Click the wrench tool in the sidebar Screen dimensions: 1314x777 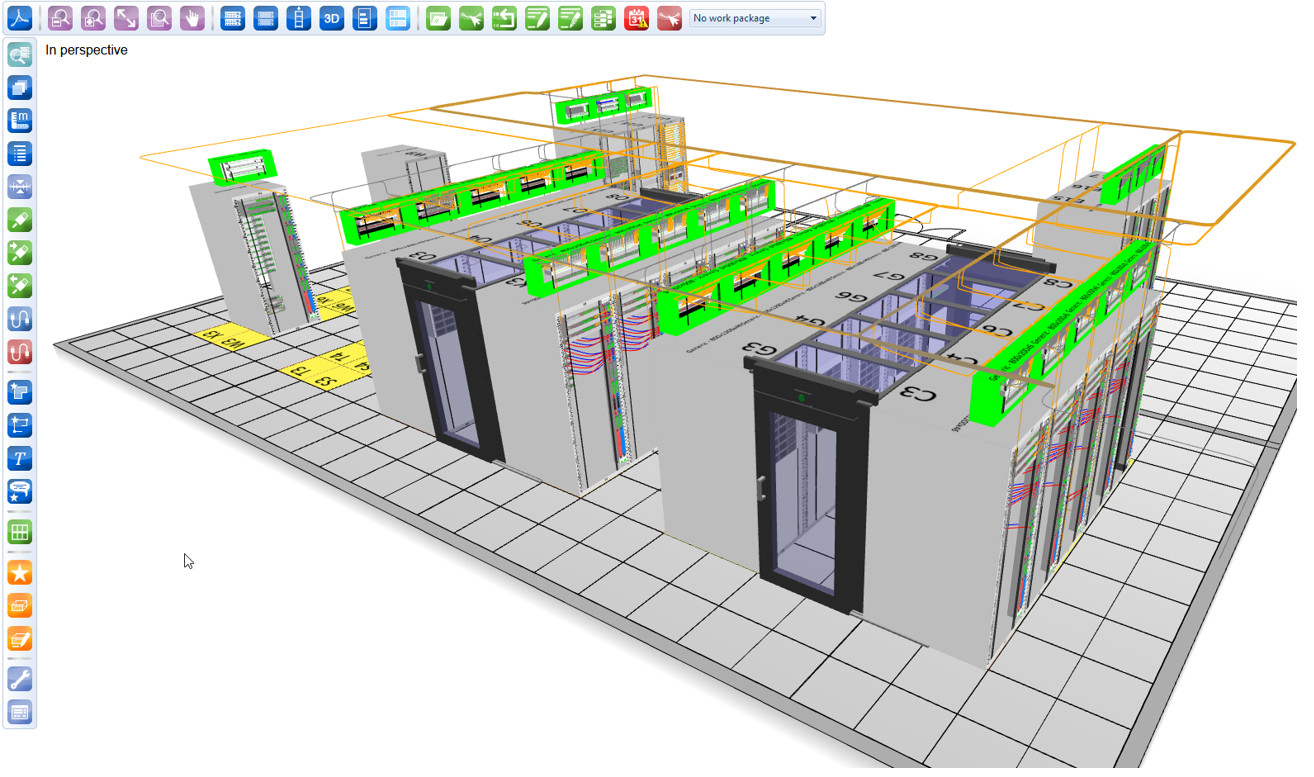click(20, 678)
